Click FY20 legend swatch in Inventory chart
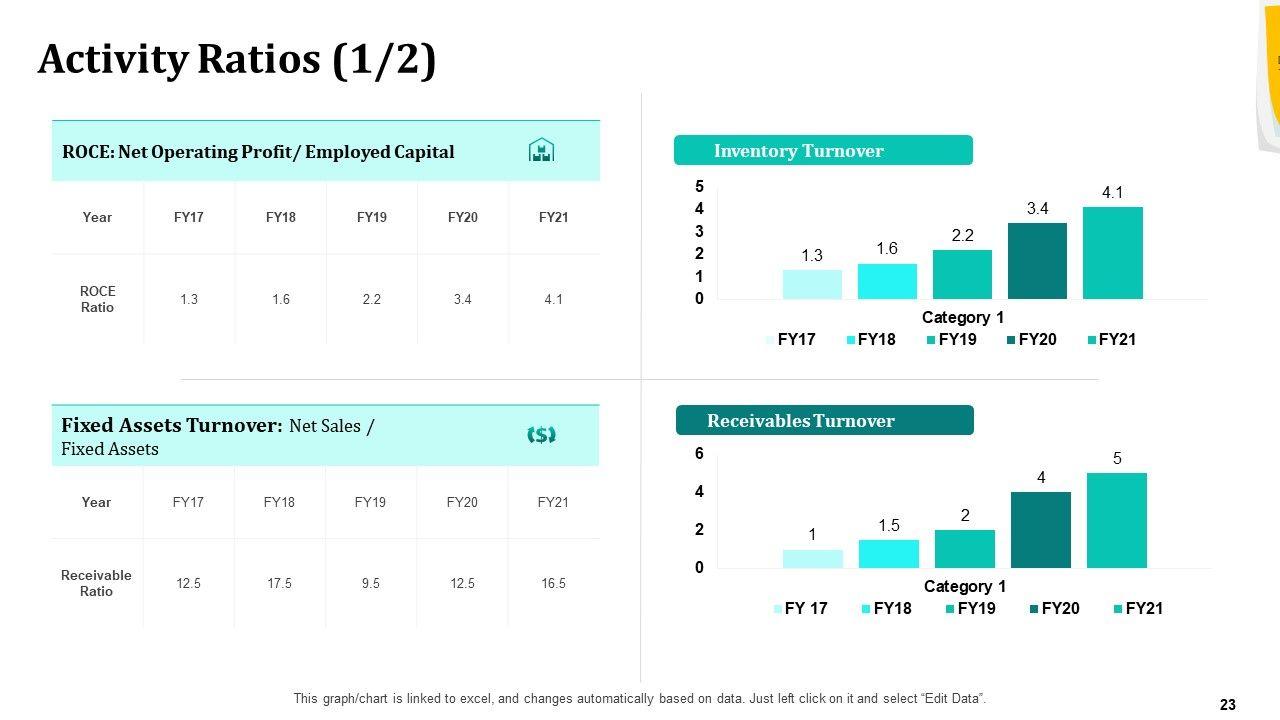The height and width of the screenshot is (720, 1280). click(1011, 340)
